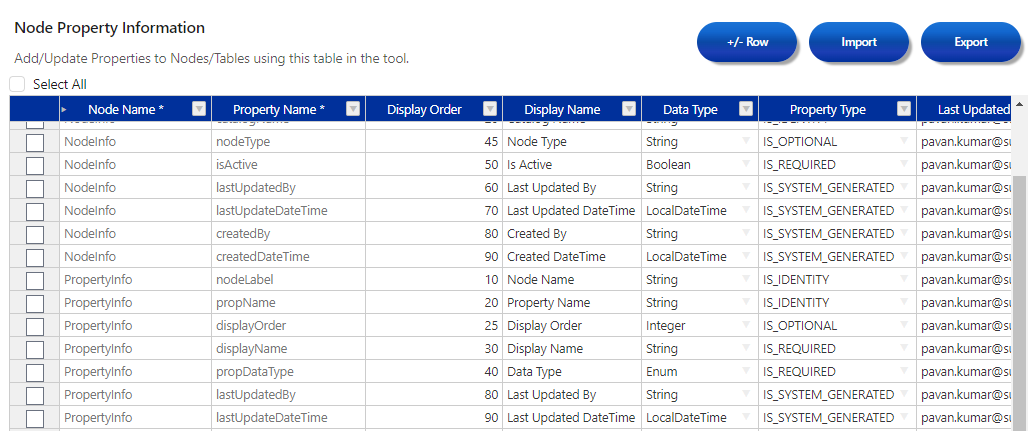Click display order value 40

pyautogui.click(x=434, y=372)
